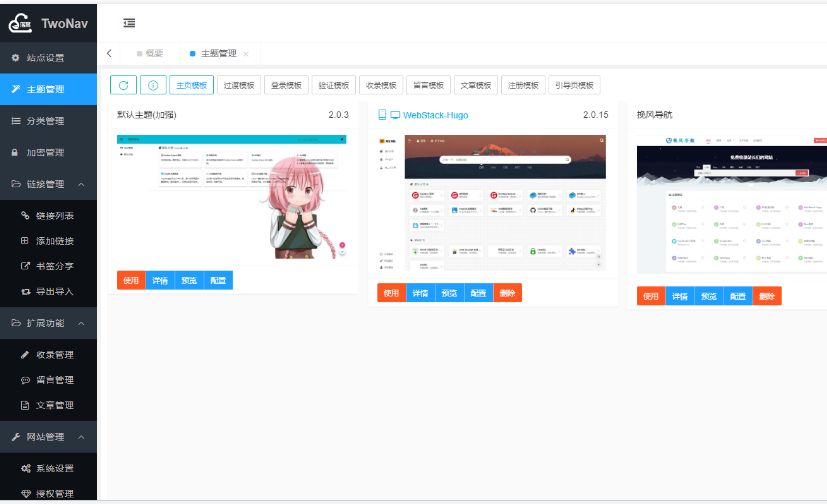Click the version number 2.0.15
Screen dimensions: 827x504
point(595,114)
